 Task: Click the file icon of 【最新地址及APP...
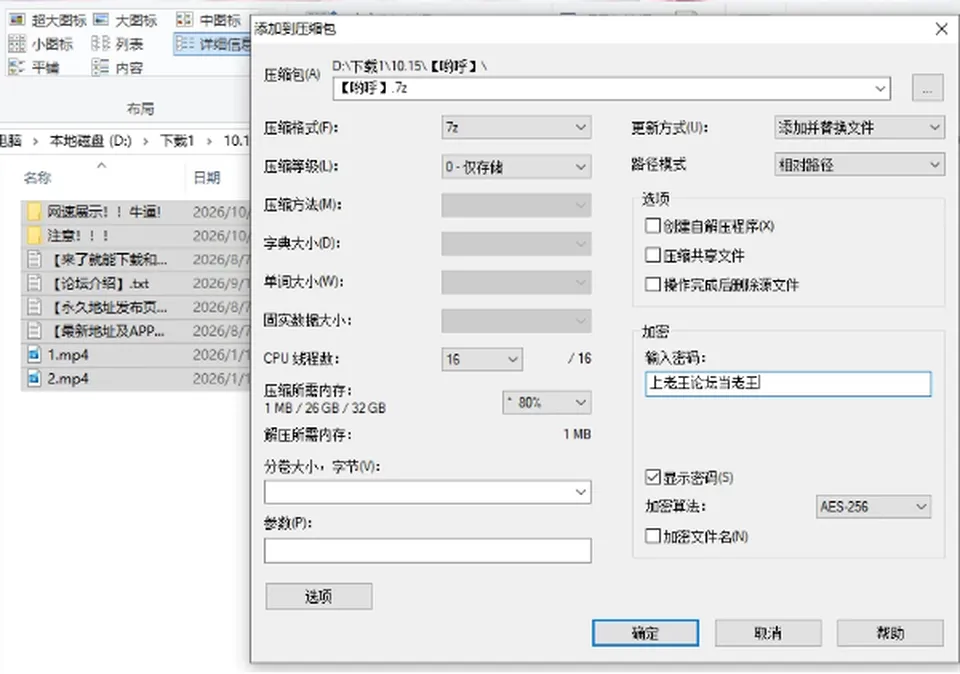(34, 331)
